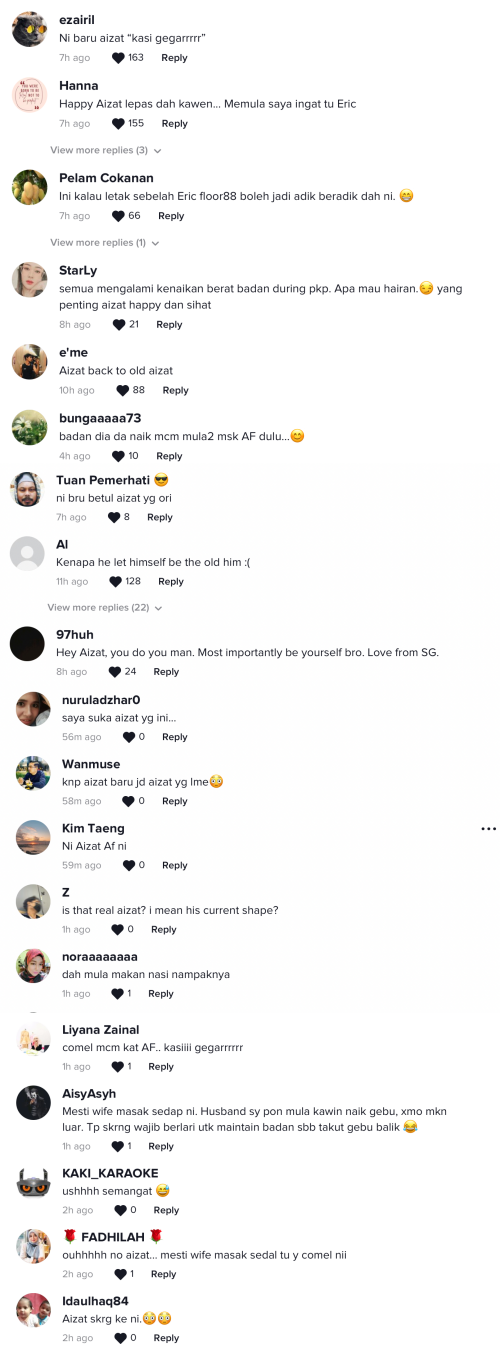This screenshot has width=500, height=1358.
Task: Heart the comment by e'me
Action: pos(123,391)
